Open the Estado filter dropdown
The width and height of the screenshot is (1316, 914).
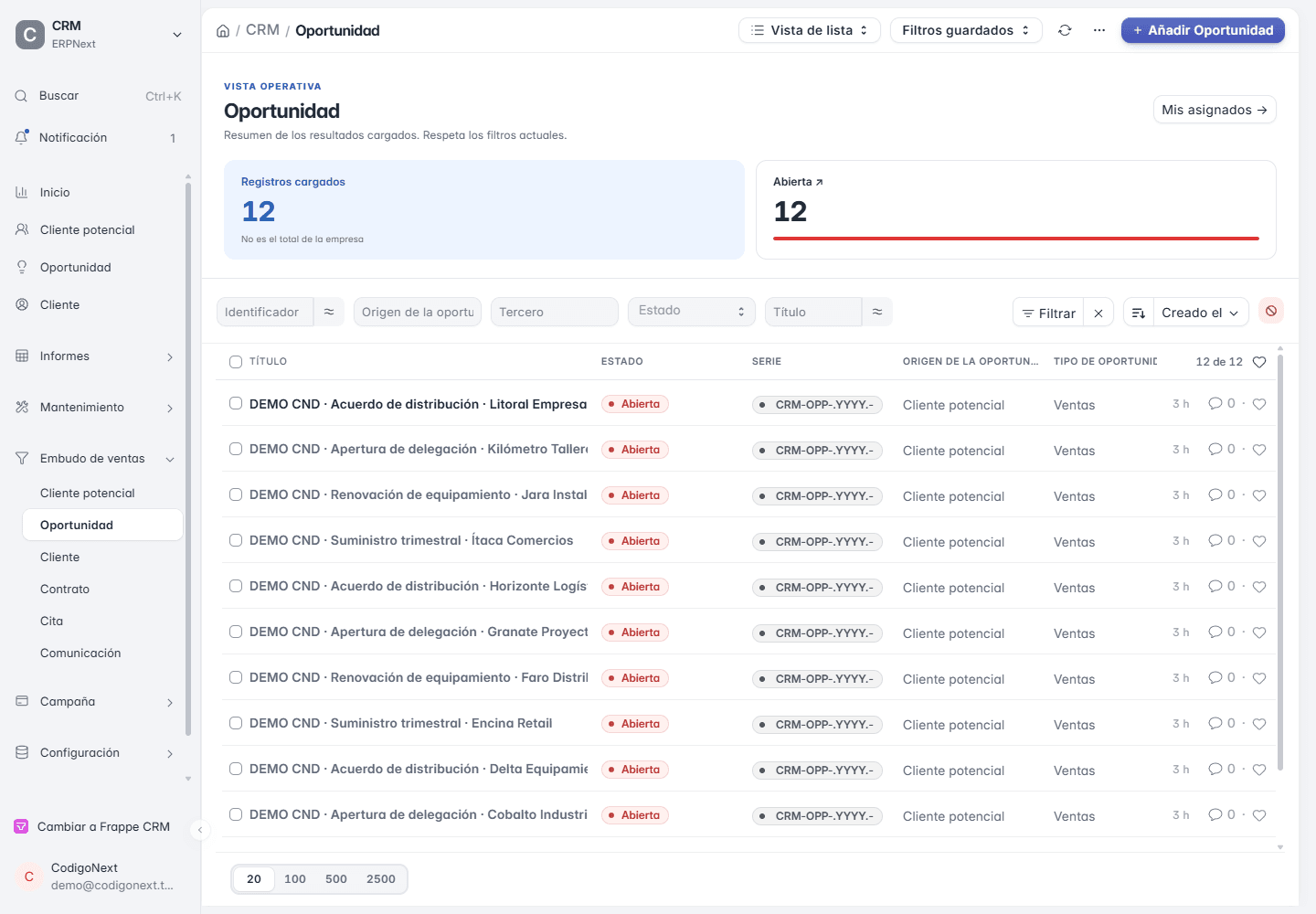click(692, 312)
